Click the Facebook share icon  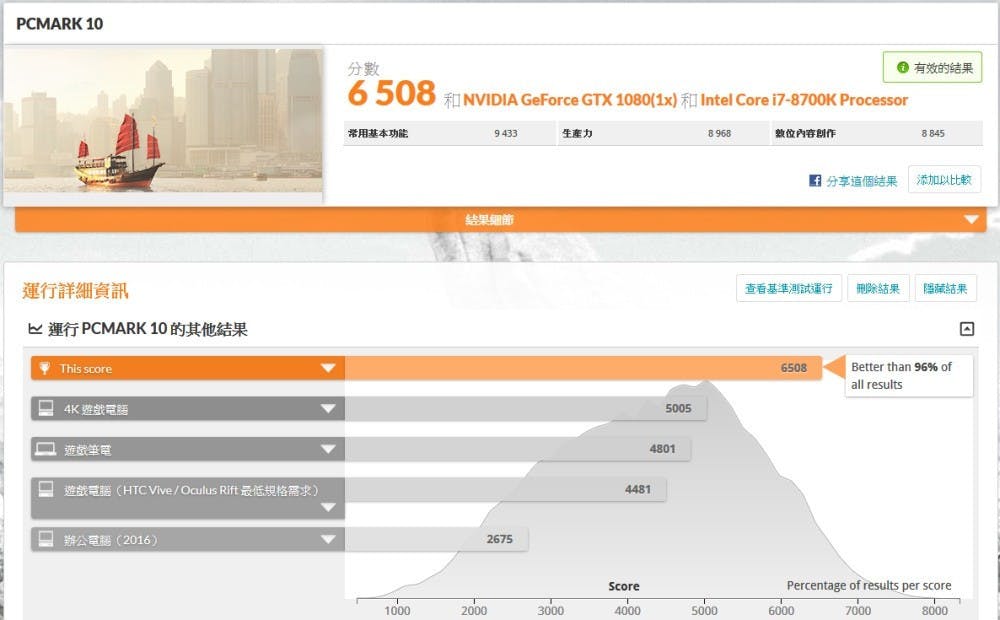[814, 181]
